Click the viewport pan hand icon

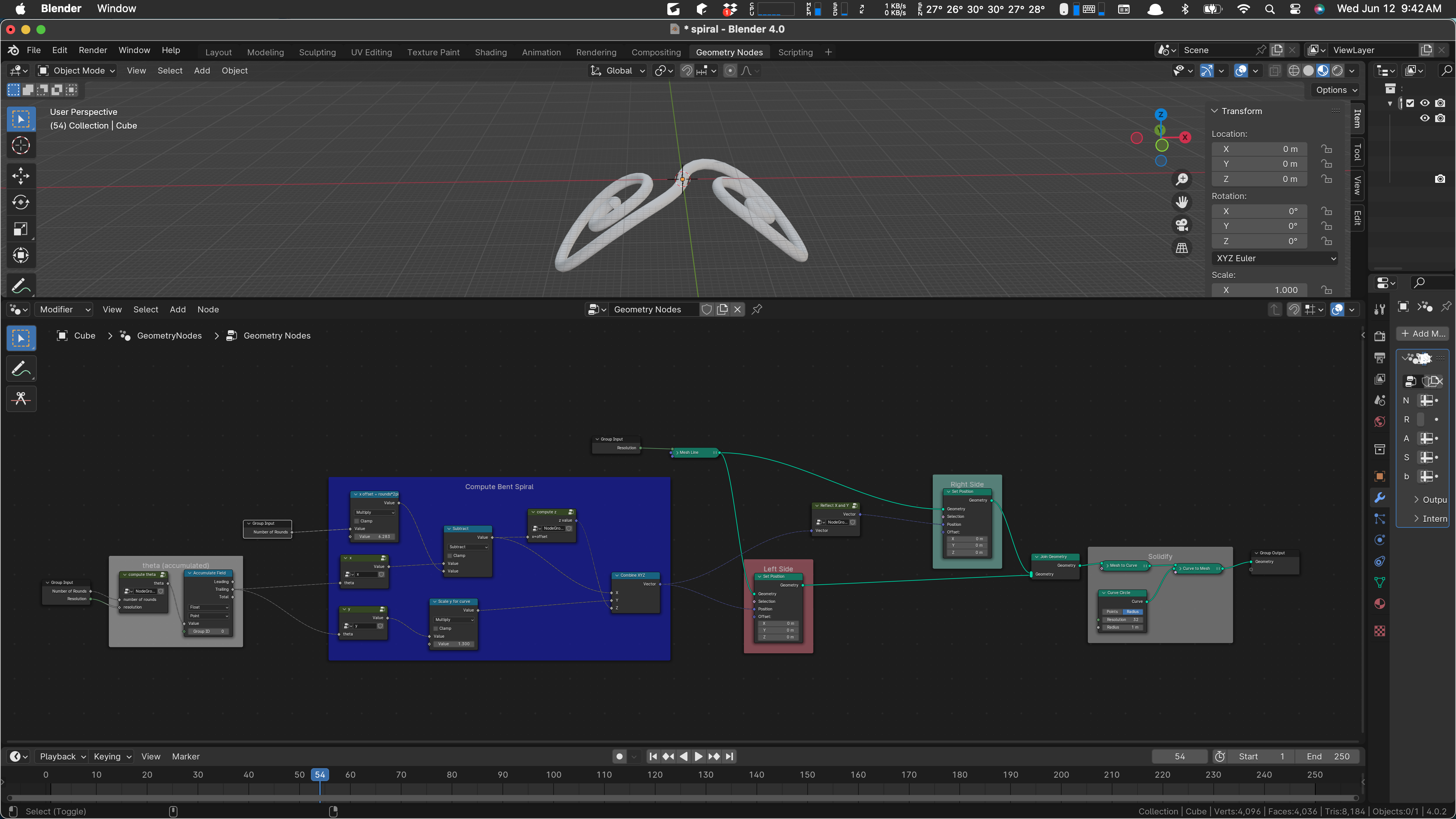coord(1182,202)
